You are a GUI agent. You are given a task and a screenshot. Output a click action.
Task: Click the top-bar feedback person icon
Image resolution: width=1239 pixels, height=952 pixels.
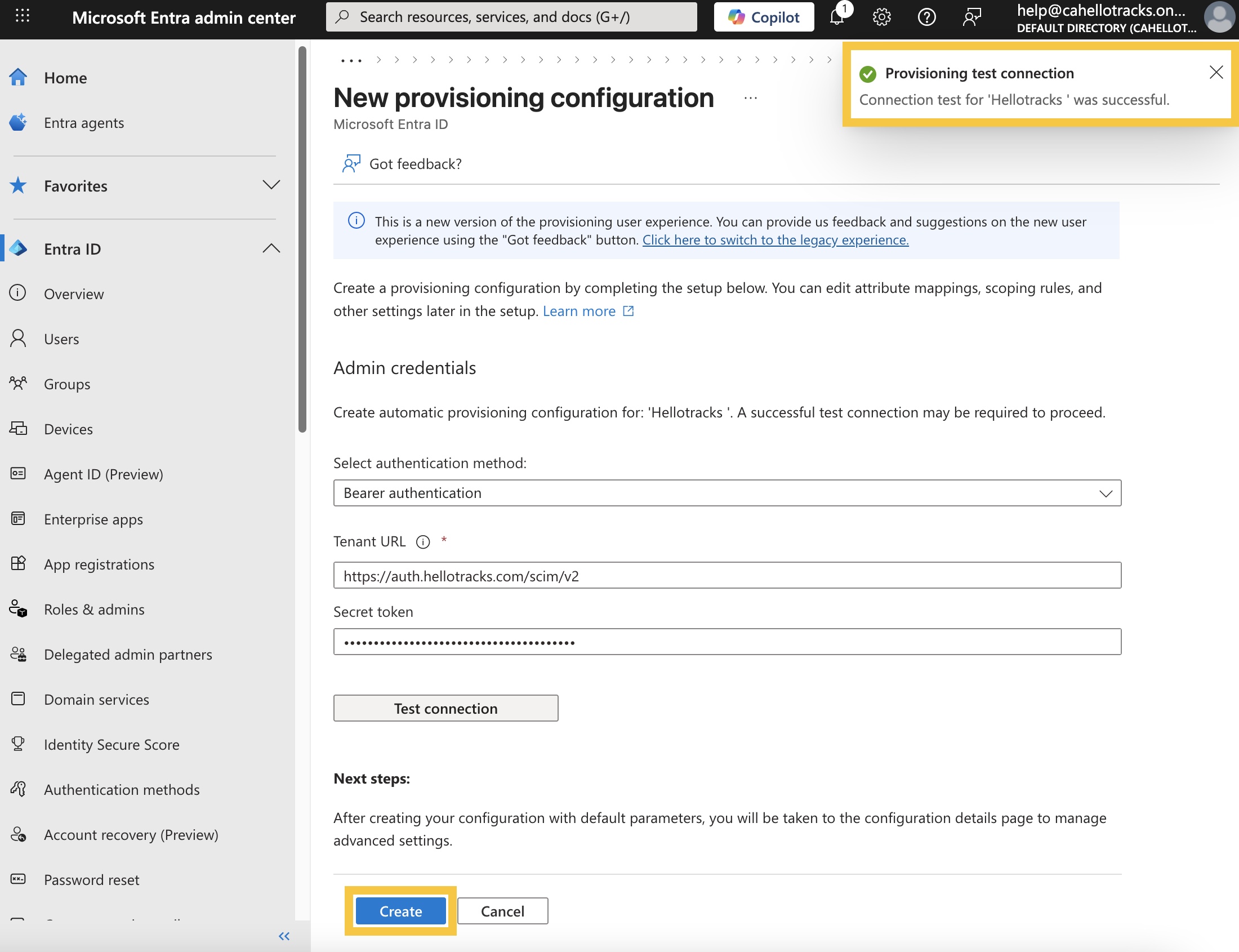pyautogui.click(x=971, y=17)
